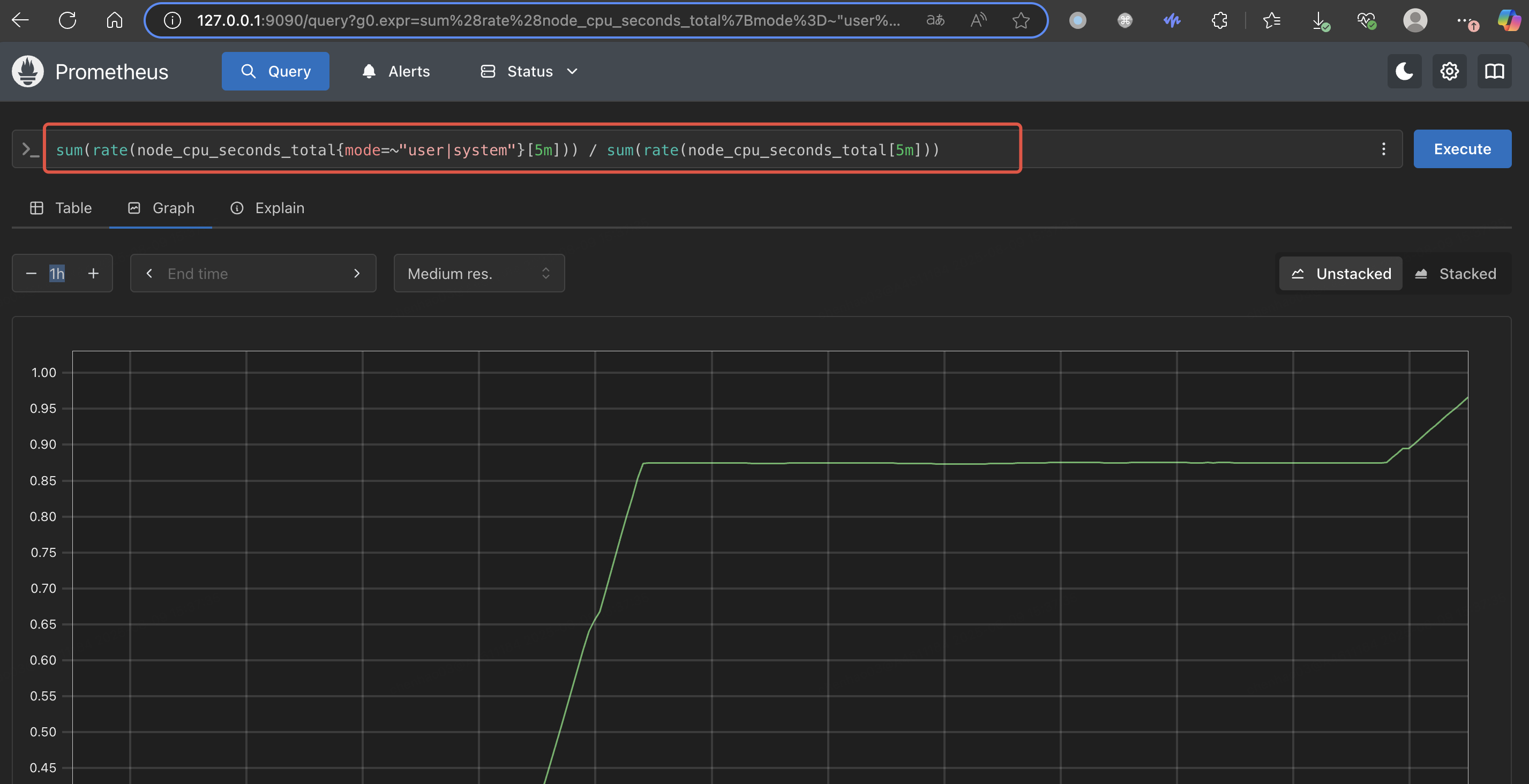This screenshot has width=1529, height=784.
Task: Run query with Execute button
Action: coord(1463,149)
